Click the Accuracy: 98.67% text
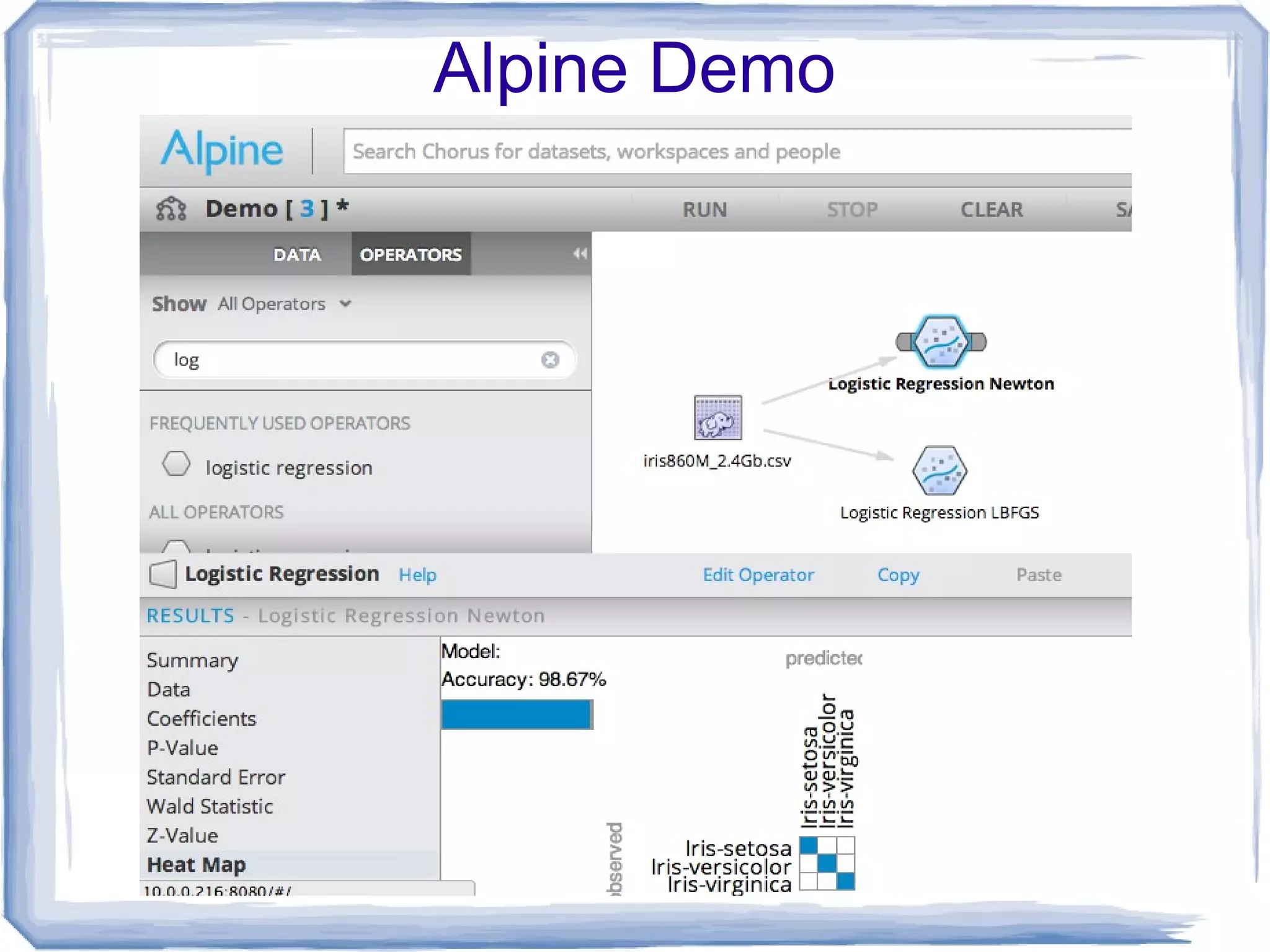Screen dimensions: 1270x952 (523, 679)
